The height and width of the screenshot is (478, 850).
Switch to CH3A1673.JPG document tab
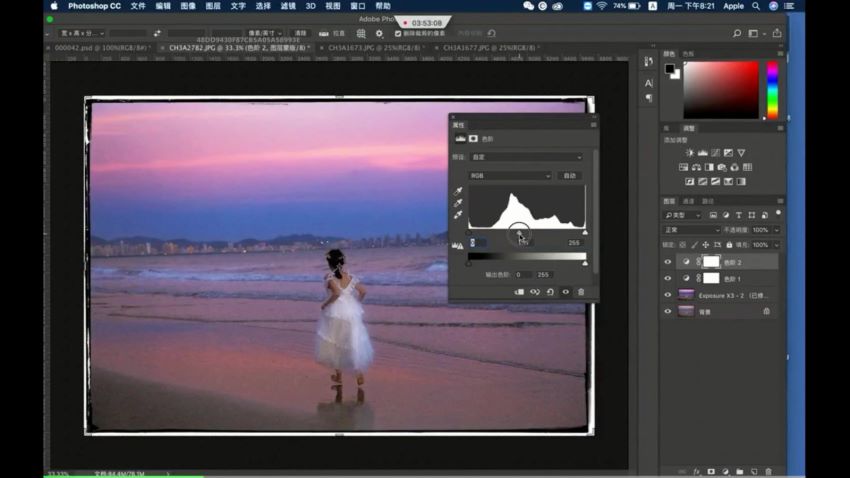click(x=374, y=48)
